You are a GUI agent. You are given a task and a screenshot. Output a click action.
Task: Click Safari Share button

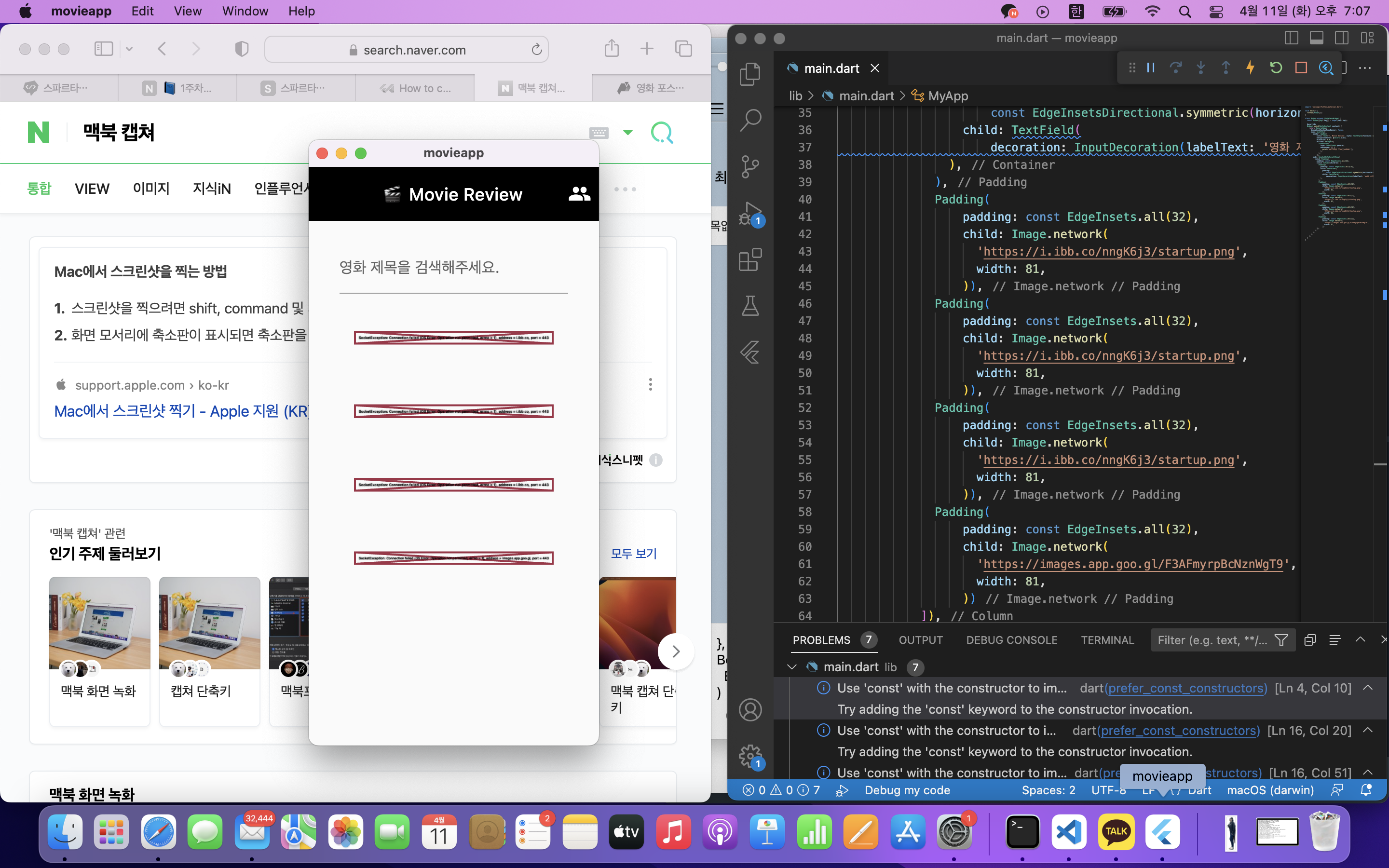click(612, 49)
